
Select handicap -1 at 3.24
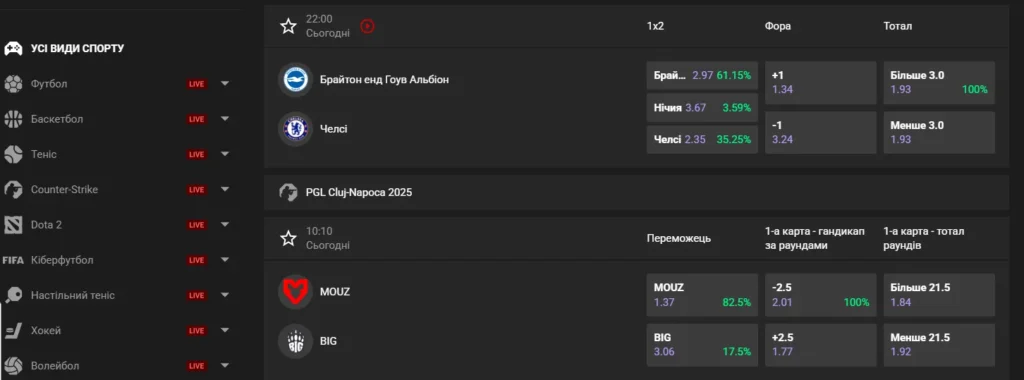tap(820, 133)
